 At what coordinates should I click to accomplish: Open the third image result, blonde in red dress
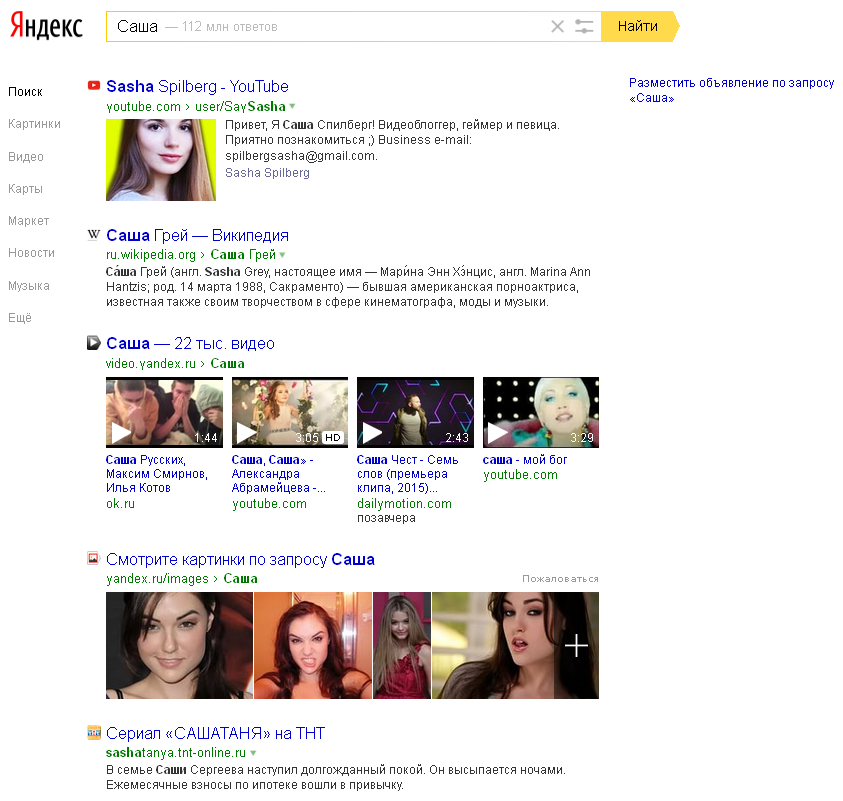[402, 646]
